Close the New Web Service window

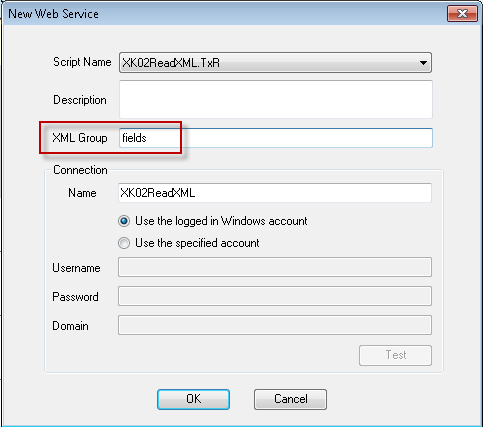pos(462,14)
